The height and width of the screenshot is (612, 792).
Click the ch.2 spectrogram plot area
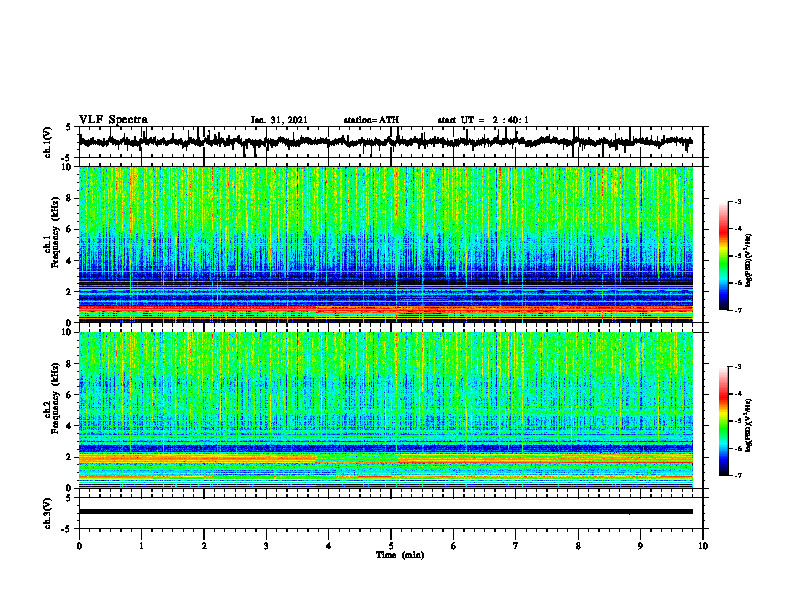(385, 410)
